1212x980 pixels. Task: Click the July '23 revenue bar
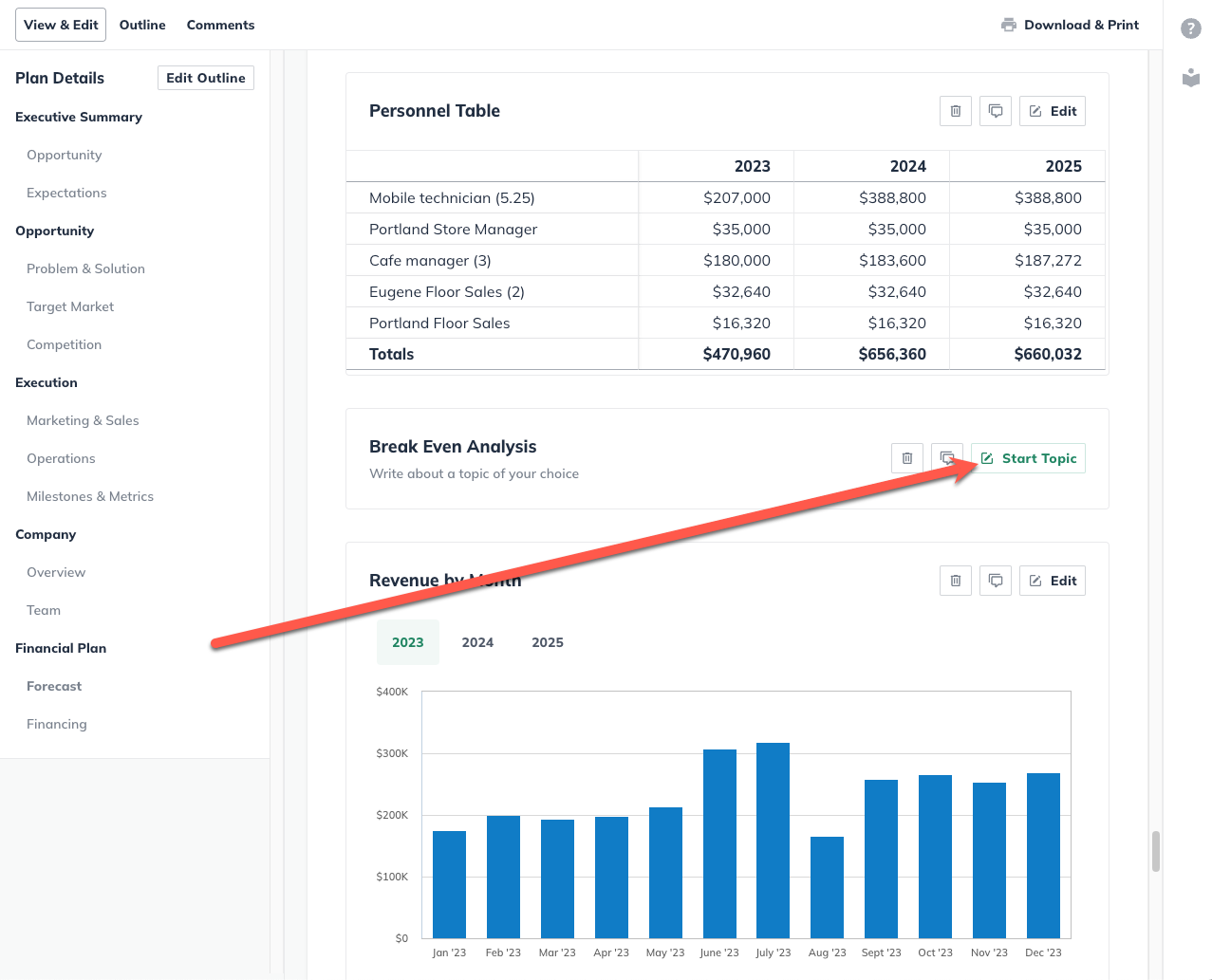pos(773,841)
